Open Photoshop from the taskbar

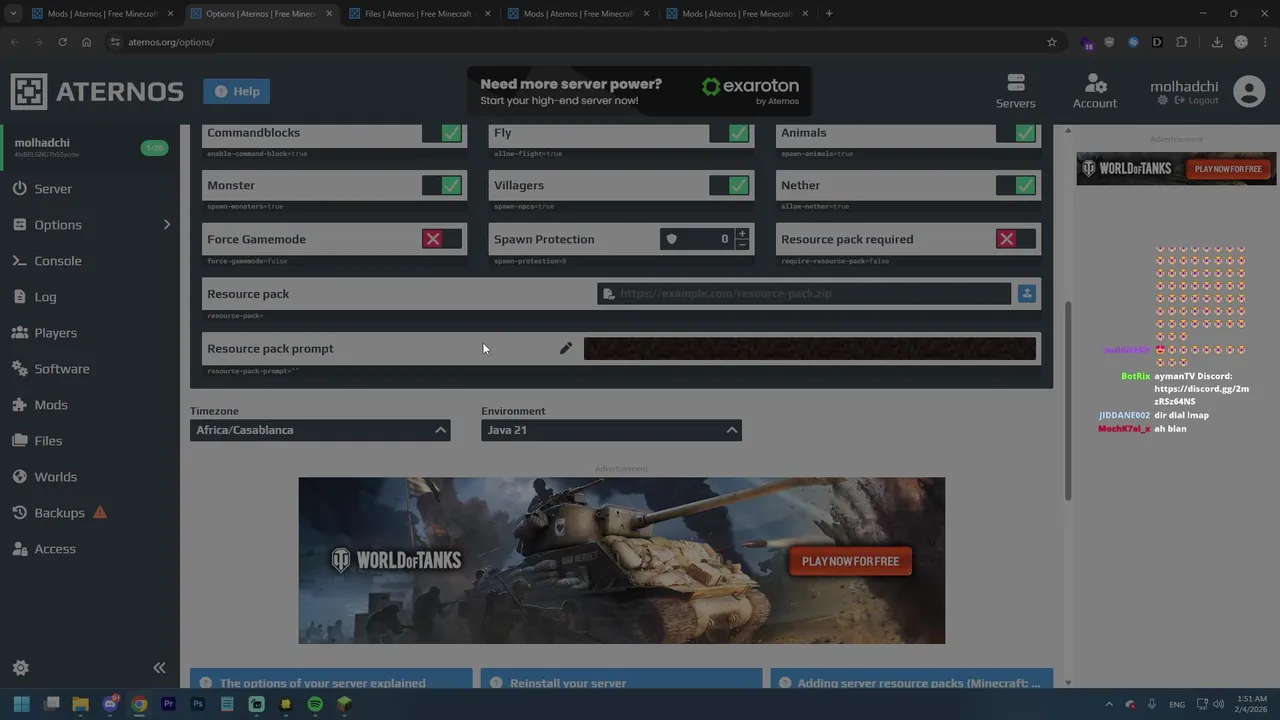point(198,704)
